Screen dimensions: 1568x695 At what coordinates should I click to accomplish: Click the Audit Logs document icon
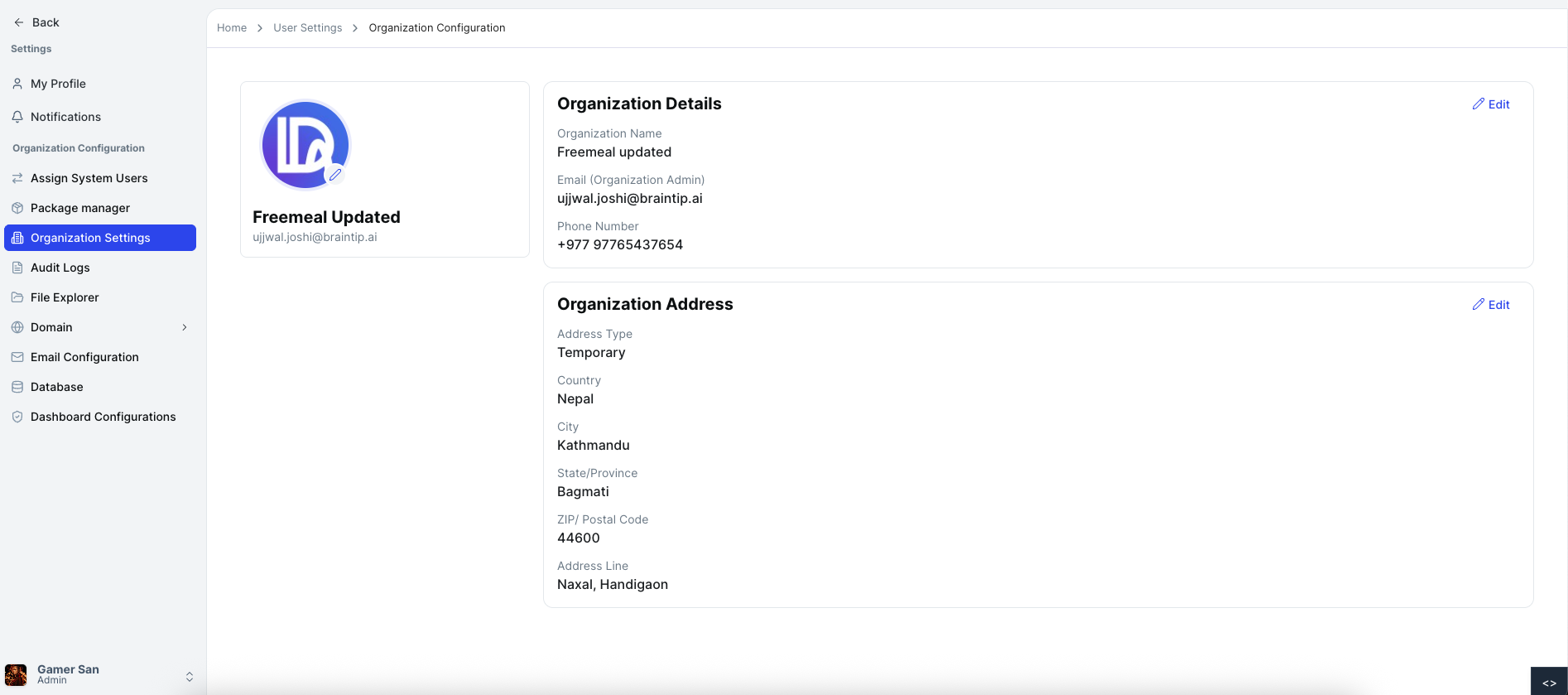tap(17, 268)
